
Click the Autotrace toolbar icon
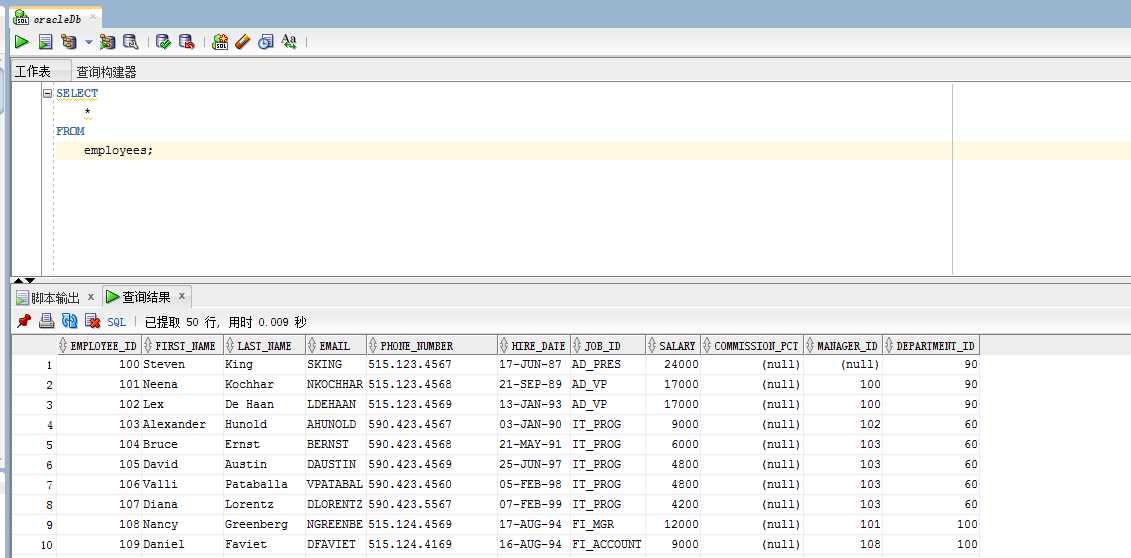coord(107,42)
